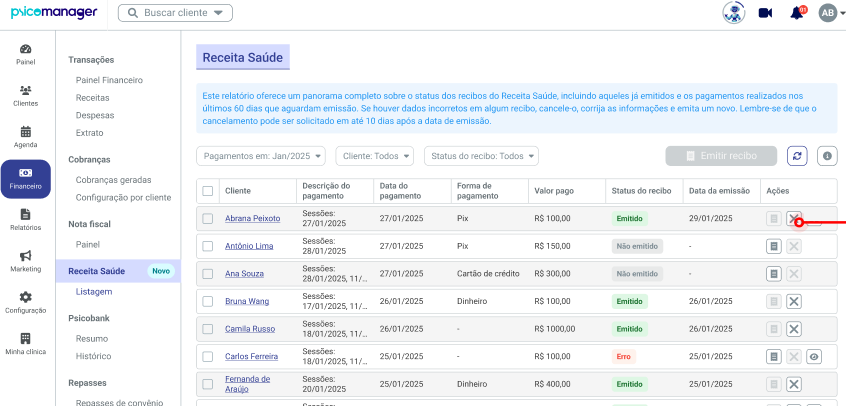Open Agenda in the sidebar
The image size is (846, 406).
(26, 138)
